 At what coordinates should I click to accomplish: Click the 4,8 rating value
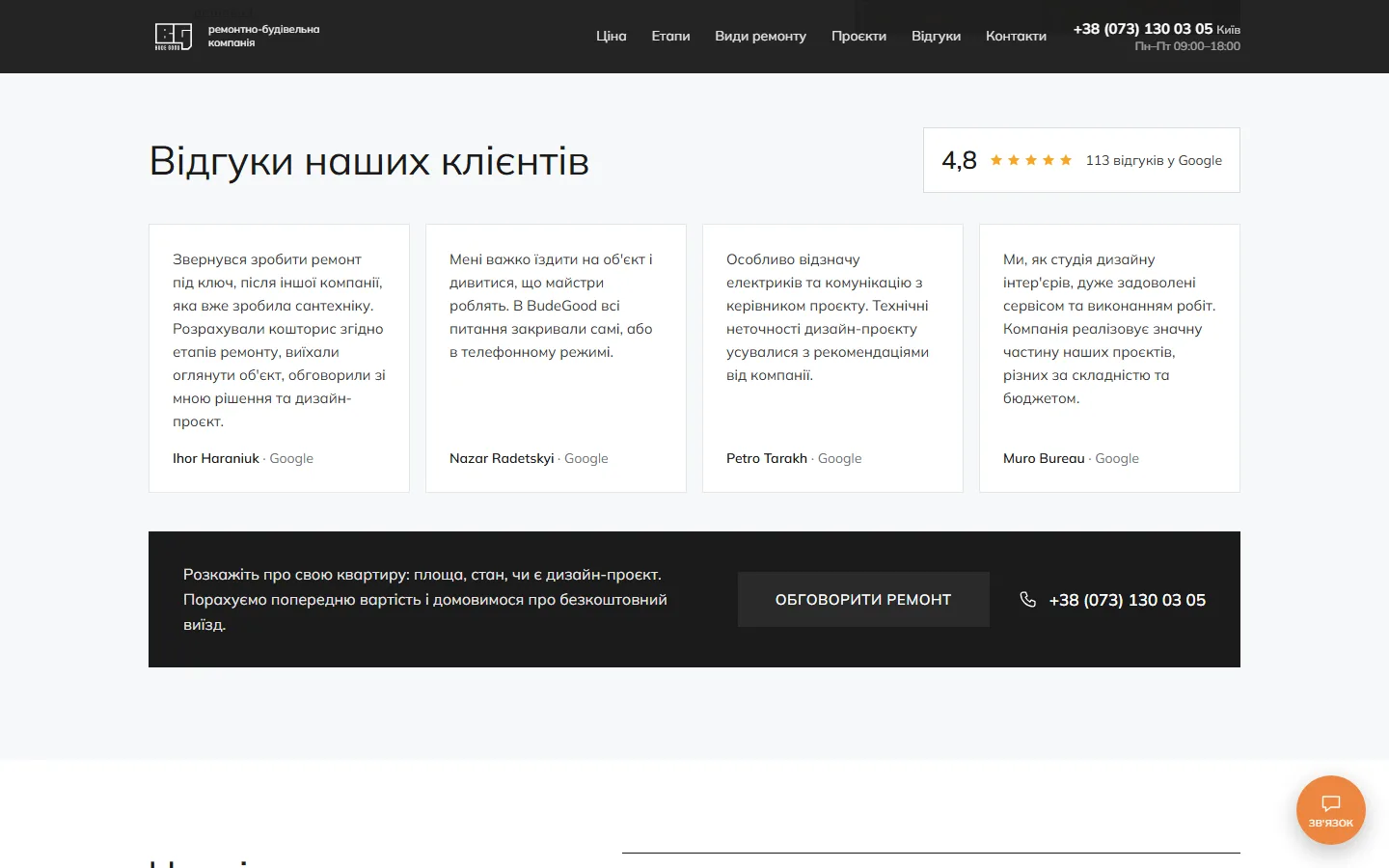[x=960, y=160]
